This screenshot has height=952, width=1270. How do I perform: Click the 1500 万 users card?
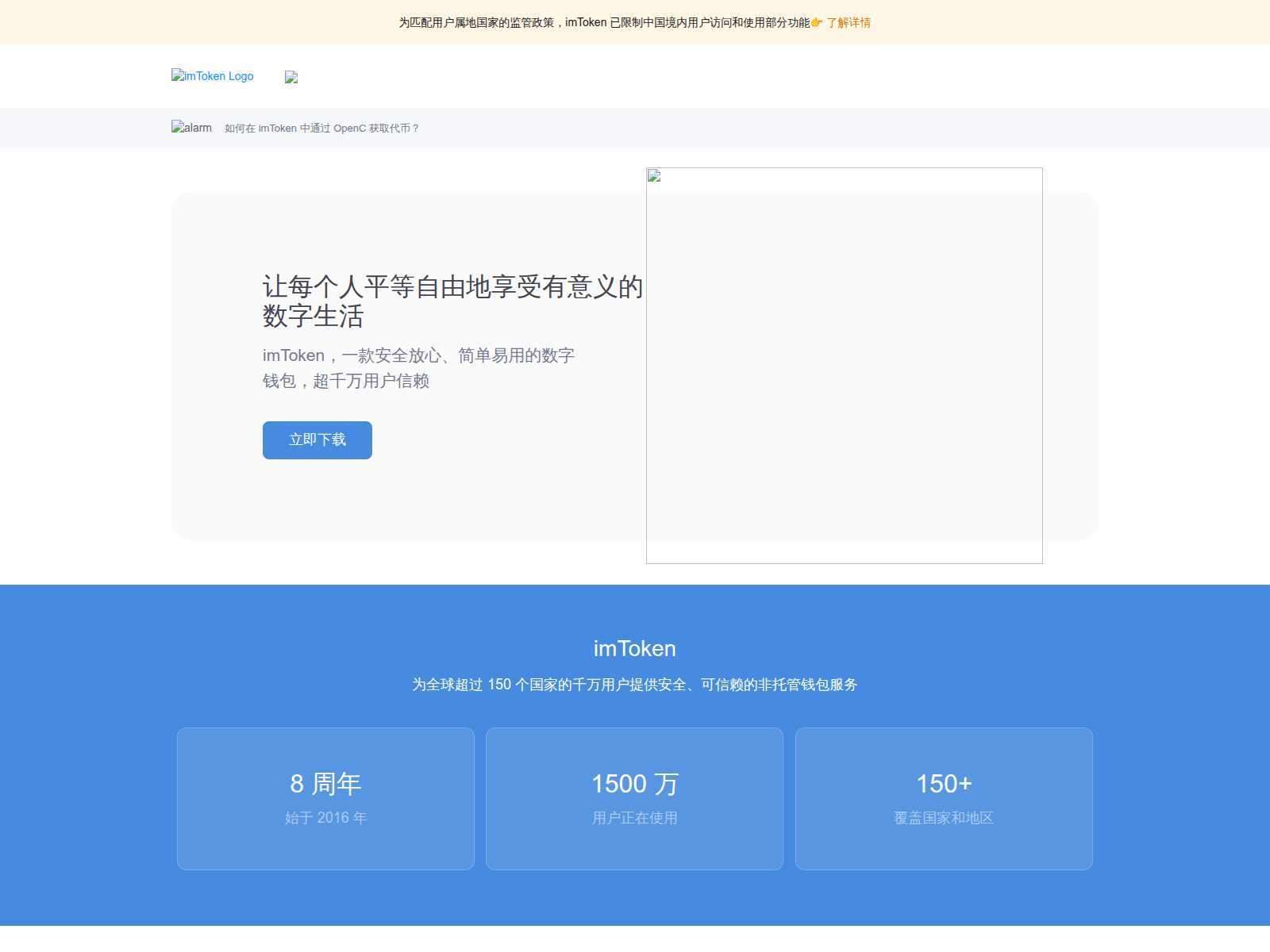tap(634, 798)
